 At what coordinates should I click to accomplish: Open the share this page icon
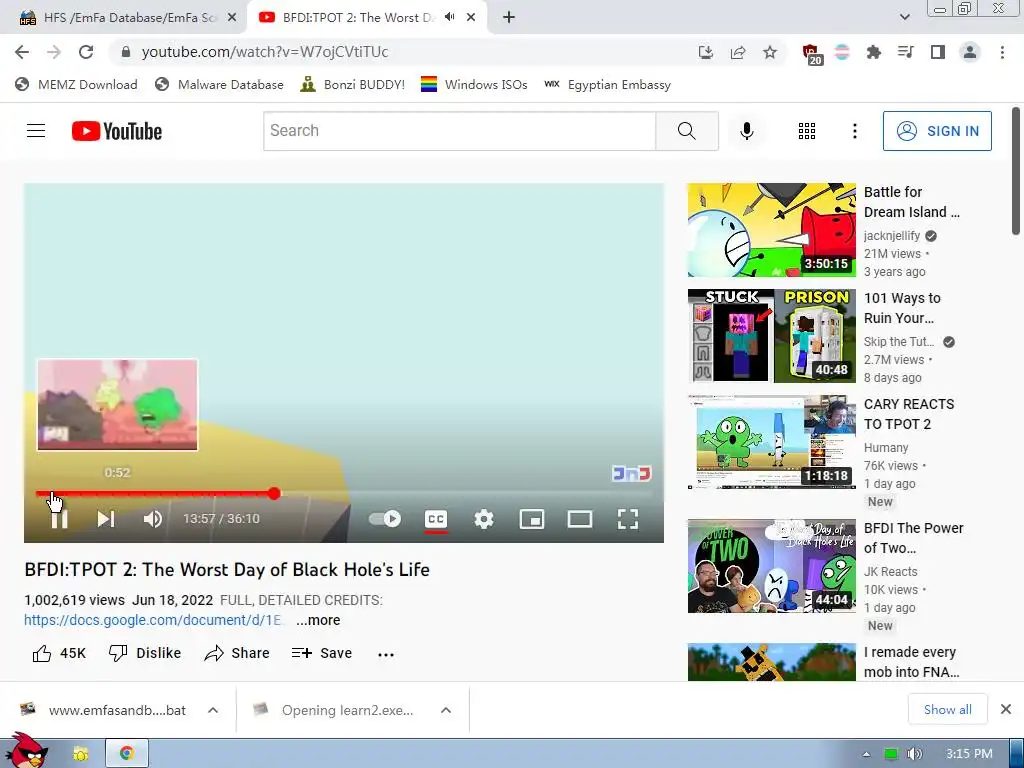point(738,52)
